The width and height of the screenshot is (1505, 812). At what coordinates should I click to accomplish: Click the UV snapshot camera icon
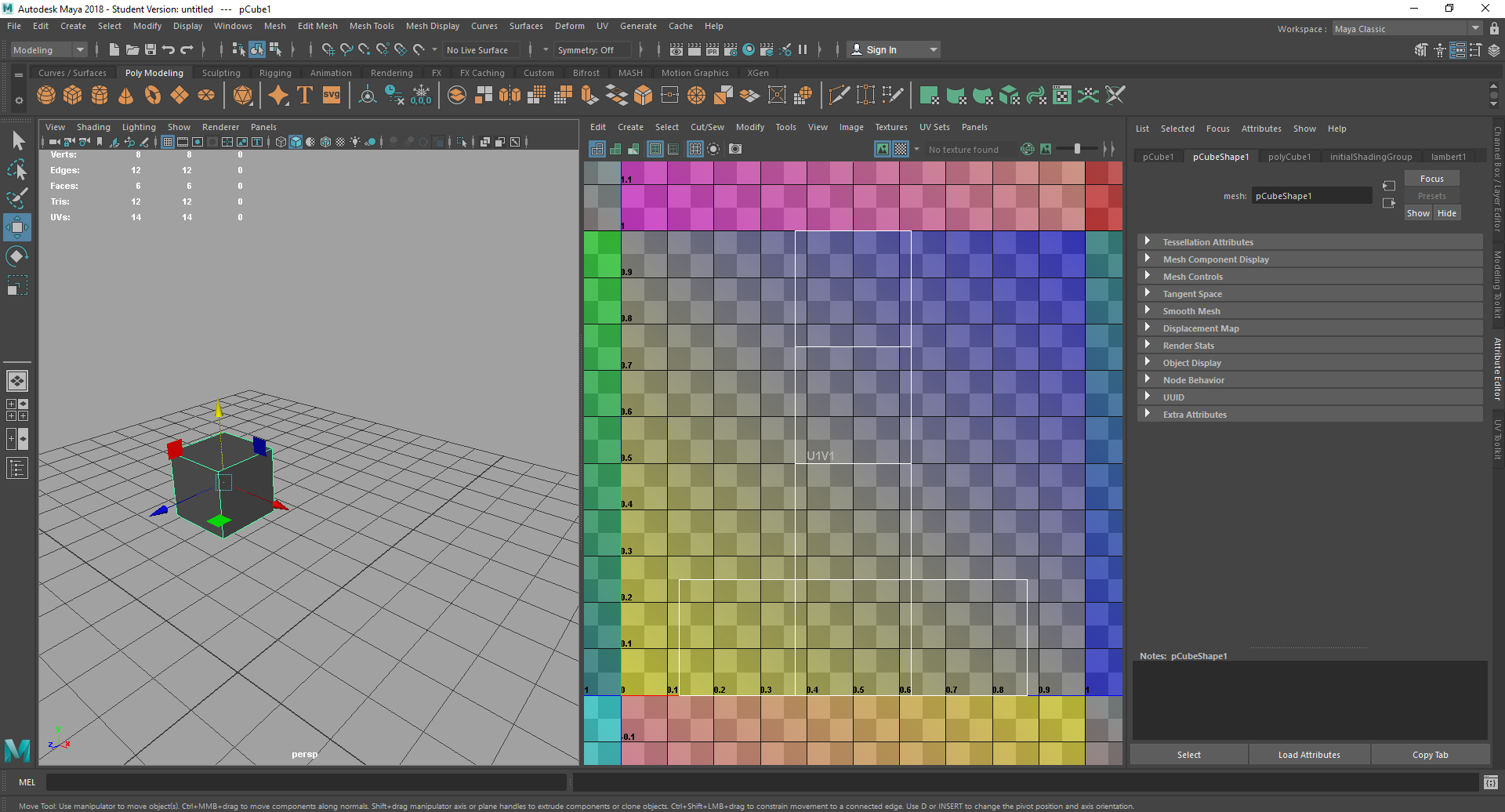[735, 149]
